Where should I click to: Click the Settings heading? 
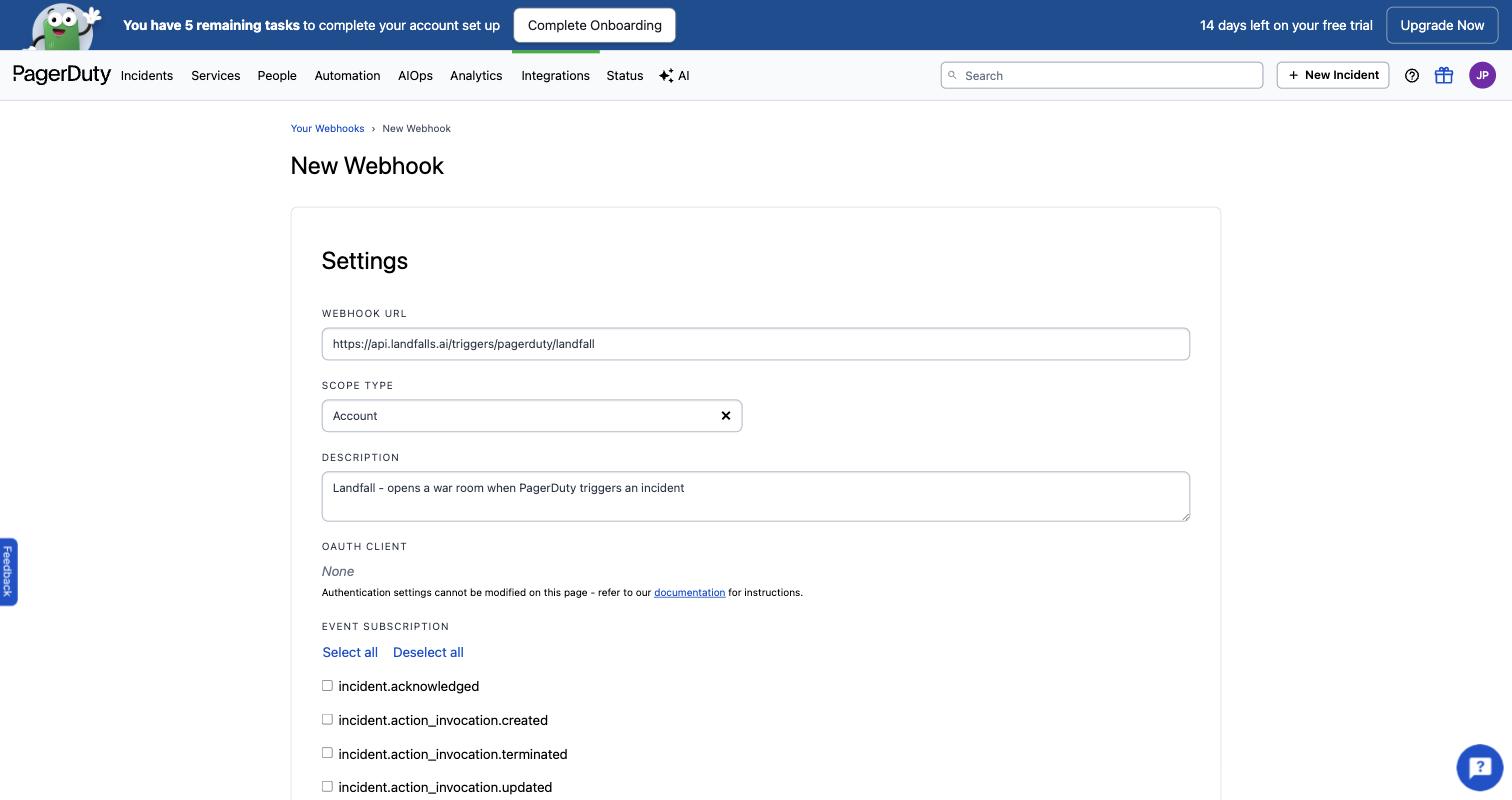point(365,261)
